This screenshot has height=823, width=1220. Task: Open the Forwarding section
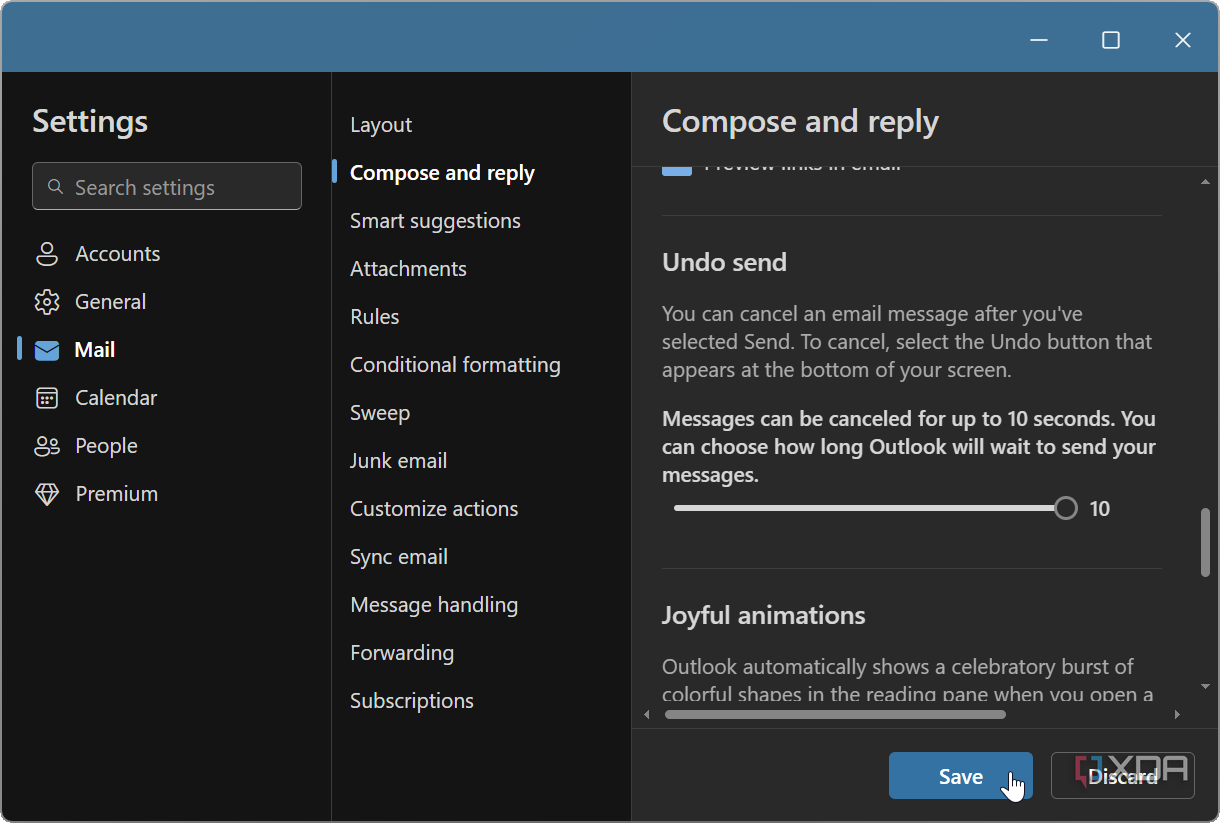click(x=402, y=653)
